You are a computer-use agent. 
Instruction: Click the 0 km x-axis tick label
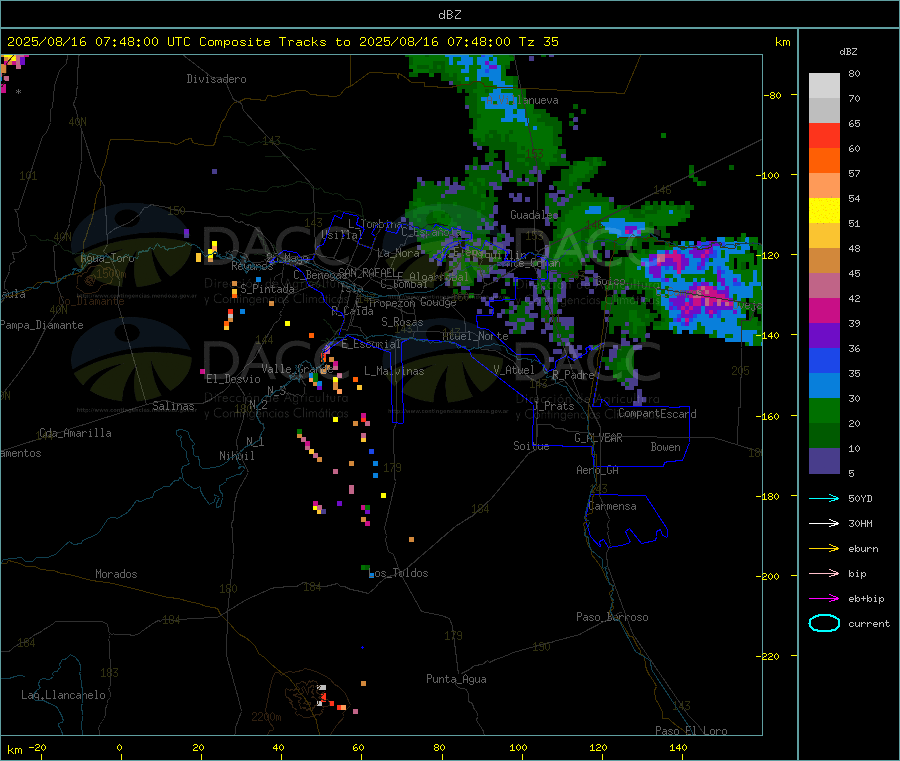coord(119,747)
